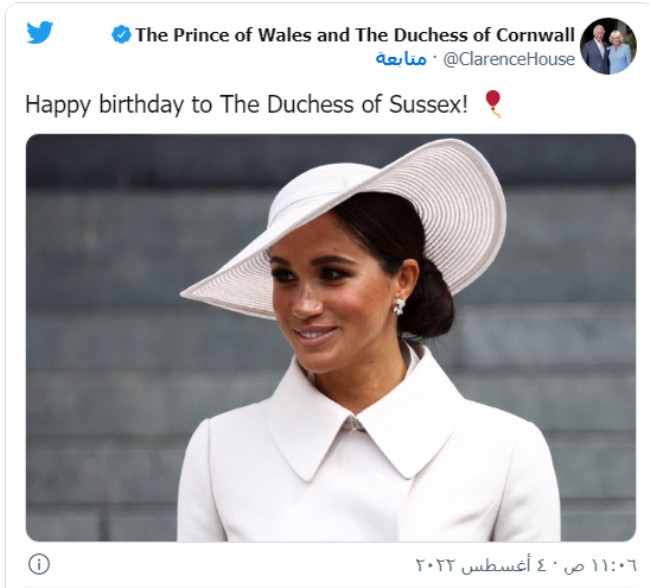Click the blue verified checkmark badge
Viewport: 650px width, 588px height.
[121, 34]
